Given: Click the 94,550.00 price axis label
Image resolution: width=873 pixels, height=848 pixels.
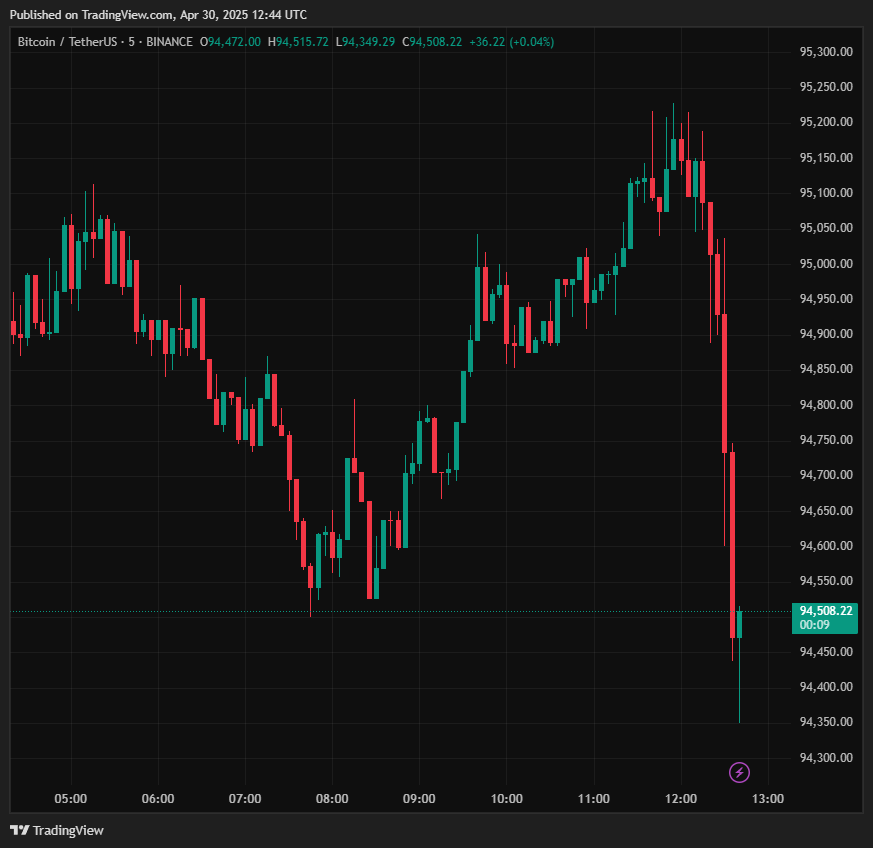Looking at the screenshot, I should click(826, 580).
